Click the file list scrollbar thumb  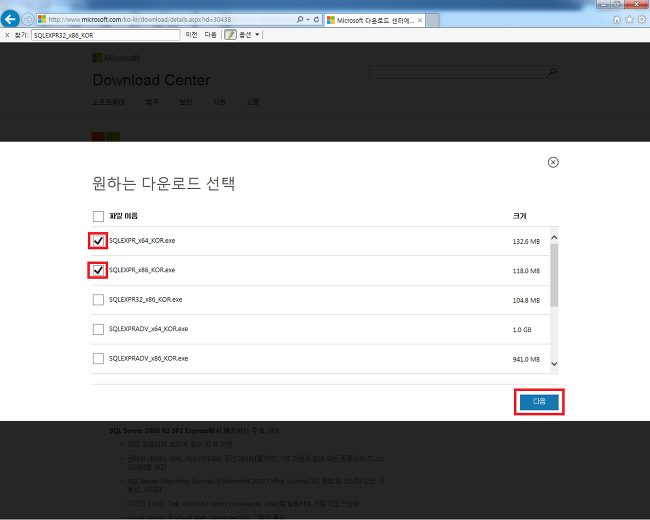[x=554, y=275]
